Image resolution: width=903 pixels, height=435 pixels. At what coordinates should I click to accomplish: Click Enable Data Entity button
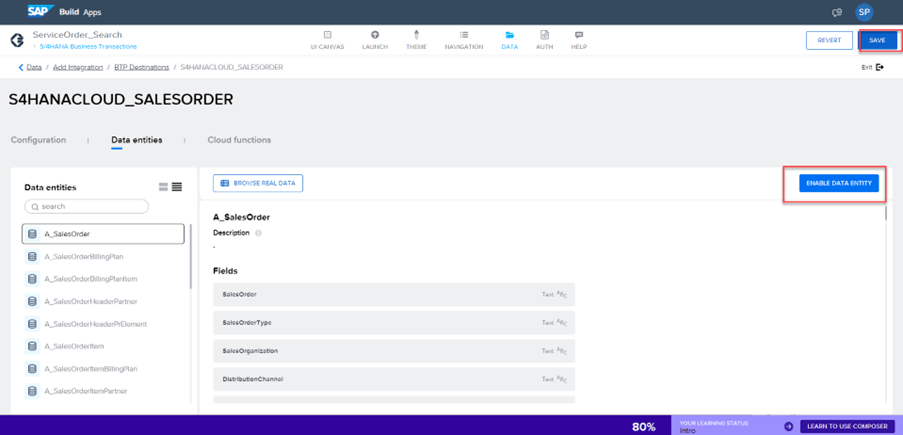click(x=839, y=183)
